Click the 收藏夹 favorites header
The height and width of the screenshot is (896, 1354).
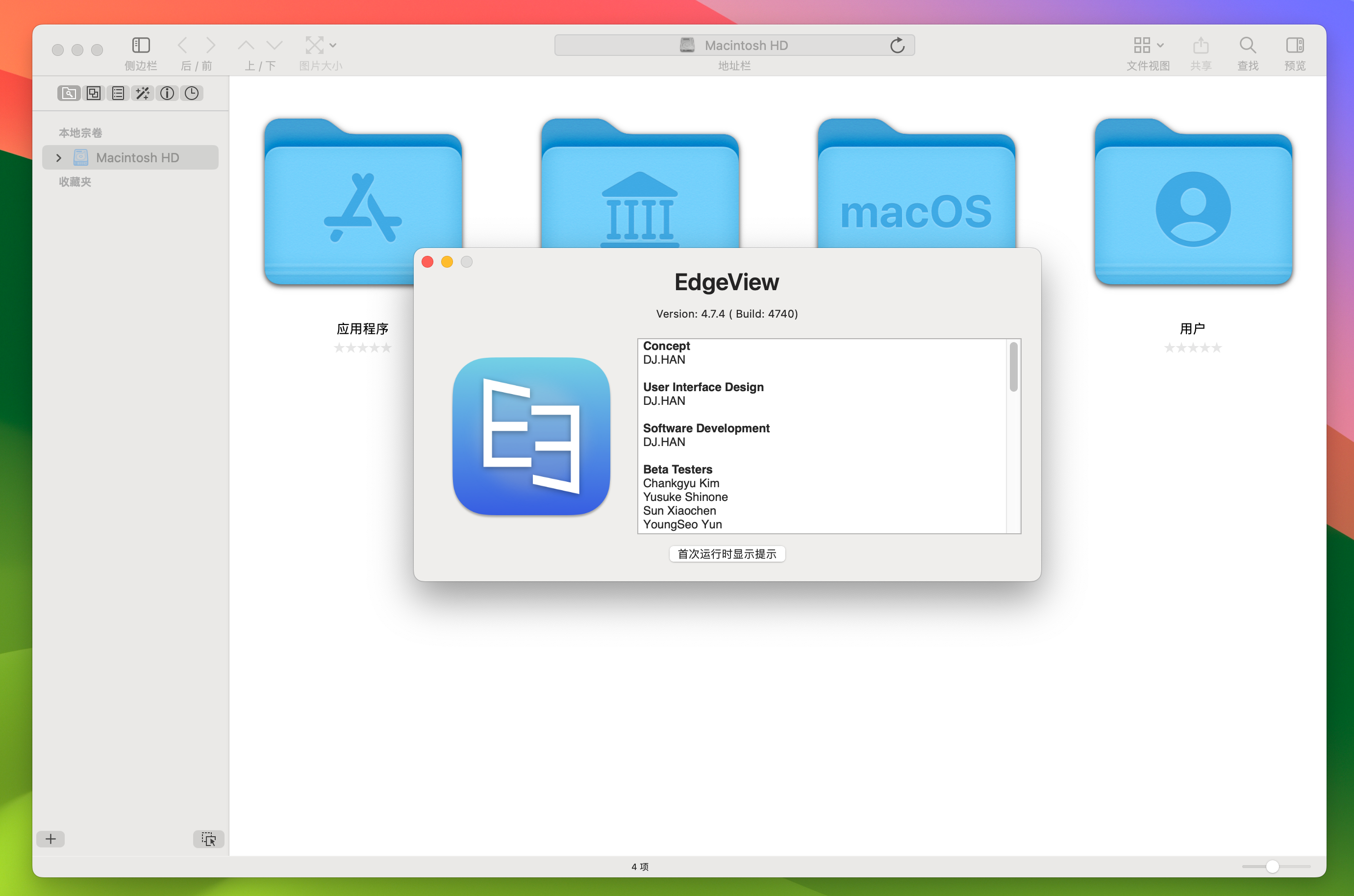pyautogui.click(x=75, y=182)
